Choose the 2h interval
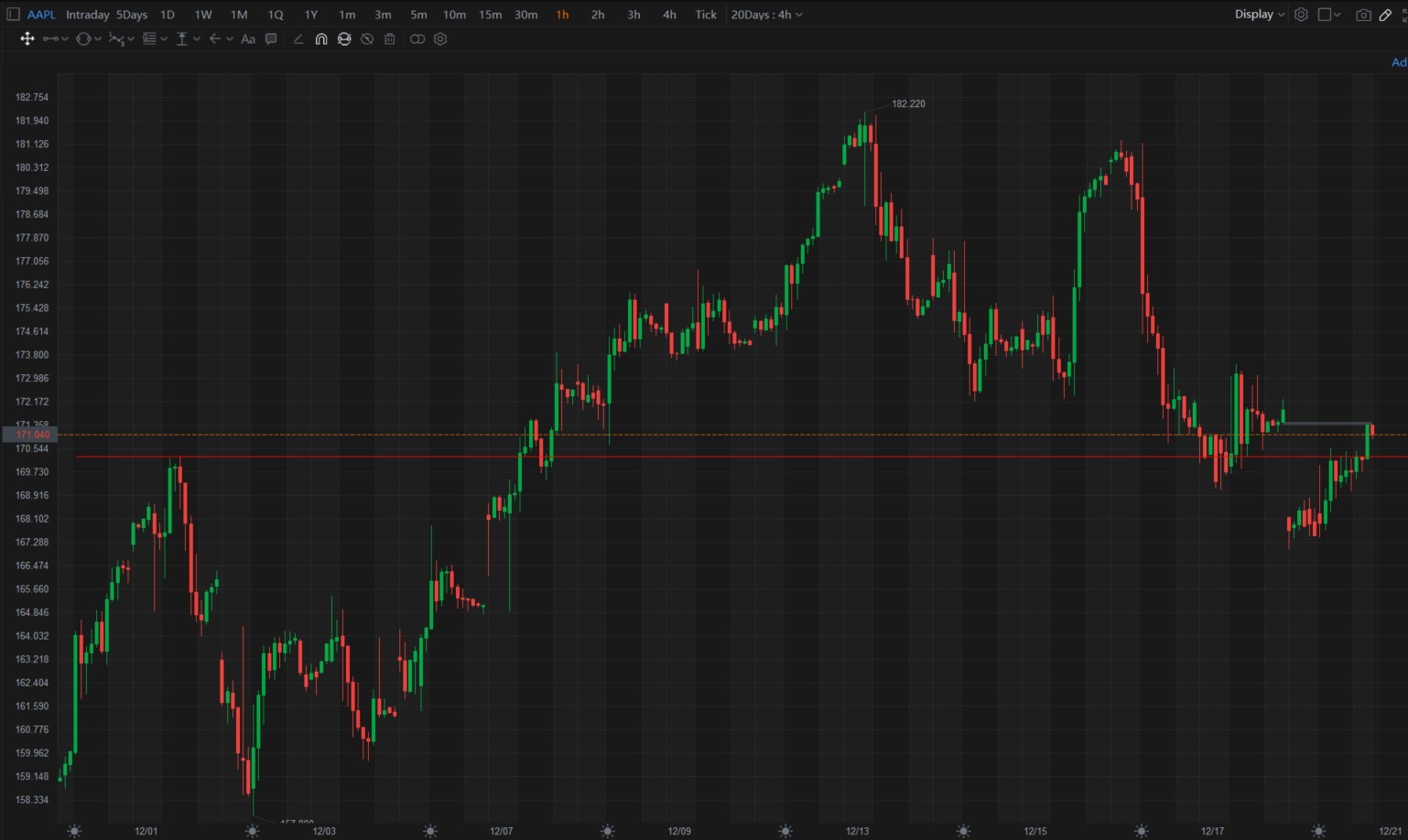Screen dimensions: 1408x840 click(x=598, y=15)
